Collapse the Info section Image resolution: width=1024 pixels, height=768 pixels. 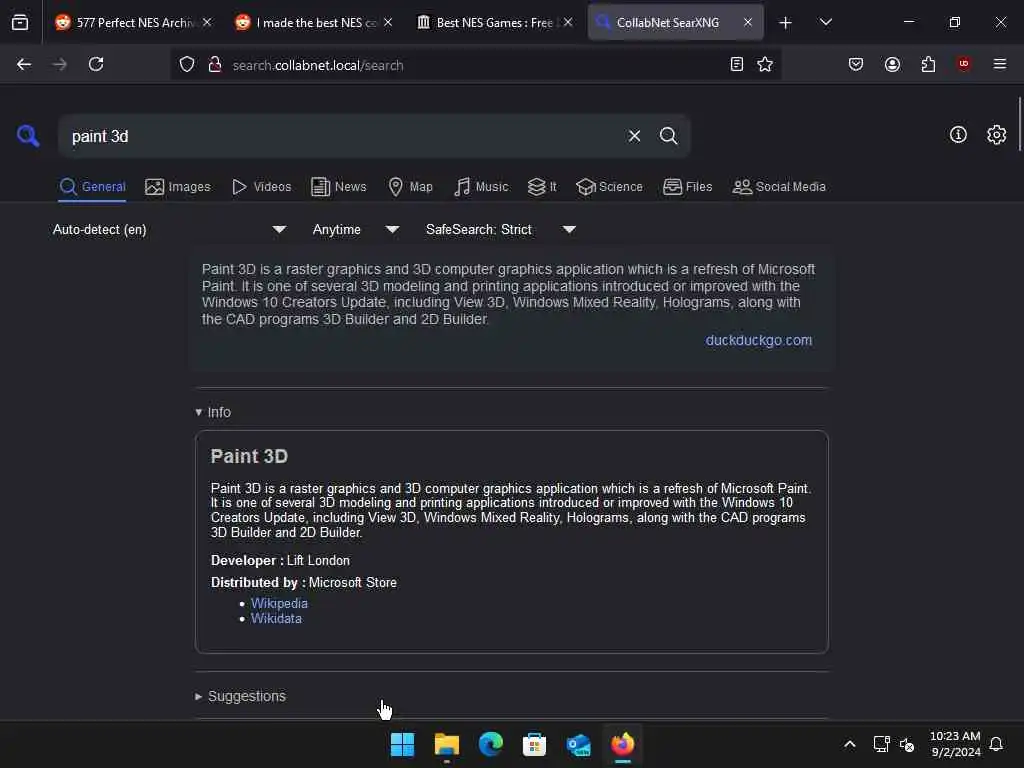pyautogui.click(x=213, y=412)
